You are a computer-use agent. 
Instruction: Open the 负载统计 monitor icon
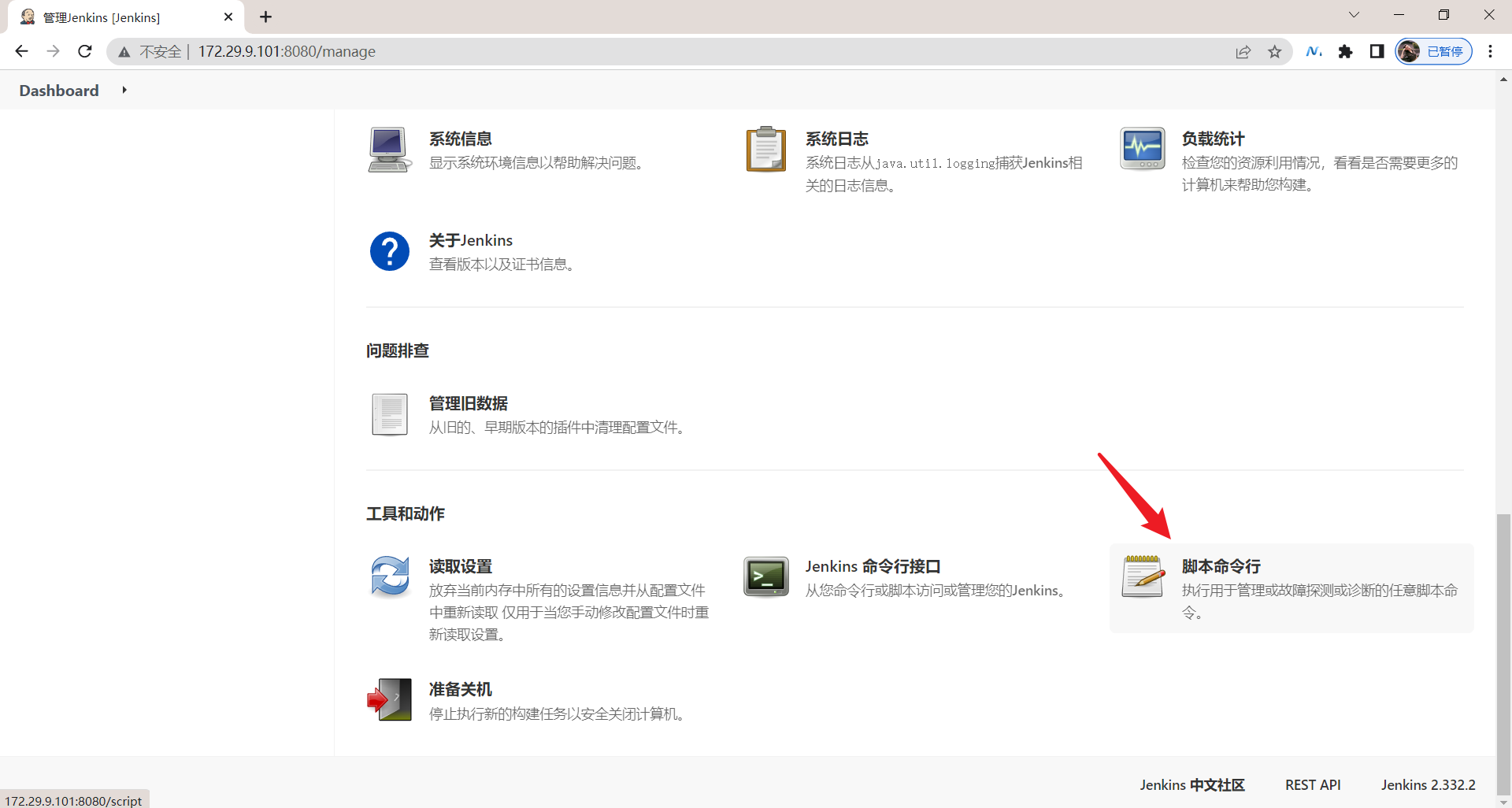click(1143, 149)
